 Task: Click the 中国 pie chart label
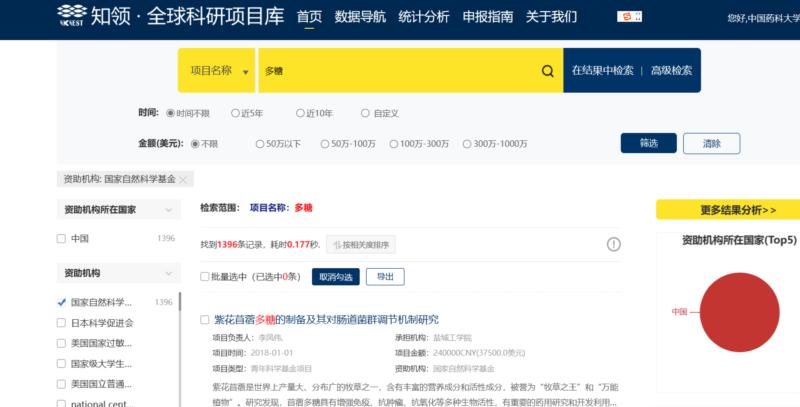tap(679, 312)
